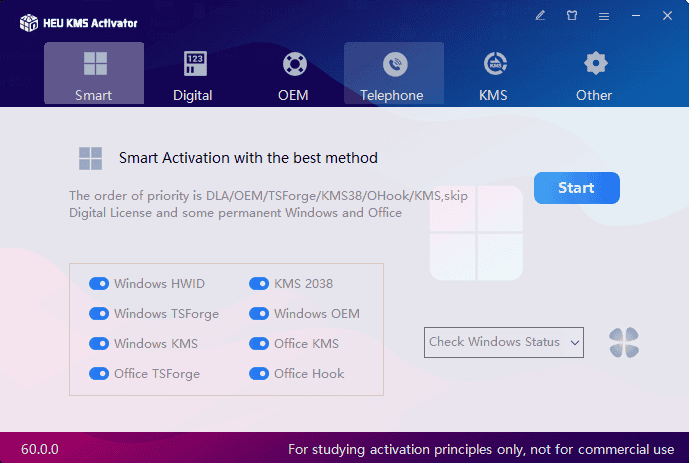Screen dimensions: 689x463
Task: Click the order of priority description text
Action: [268, 204]
